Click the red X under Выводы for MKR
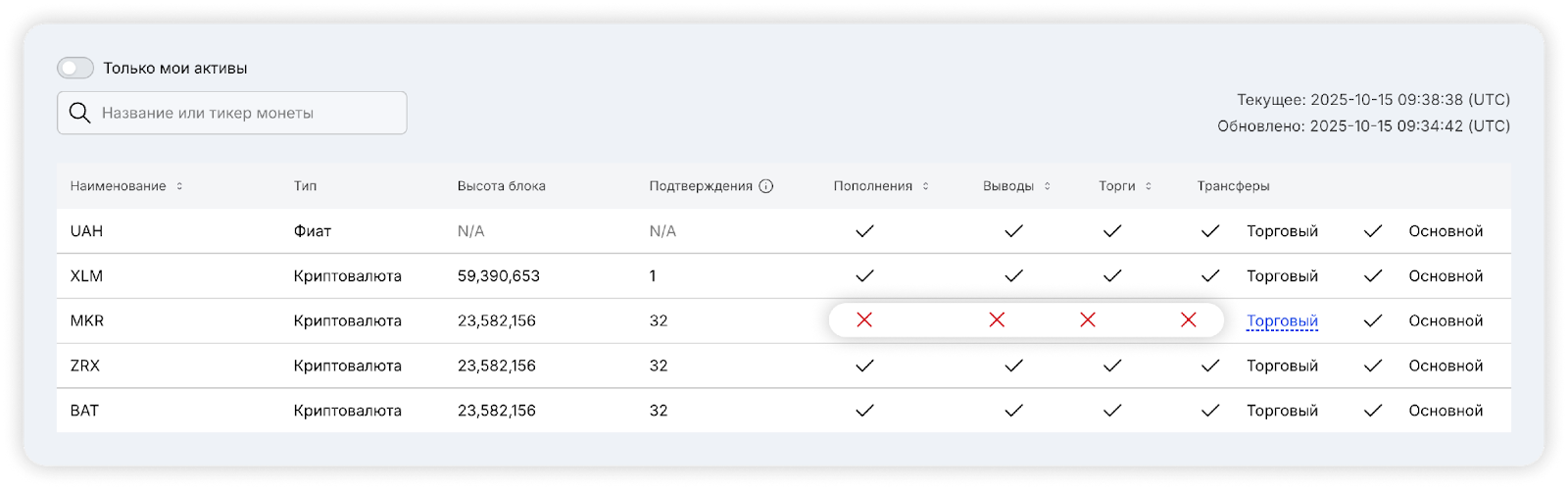 pos(997,320)
